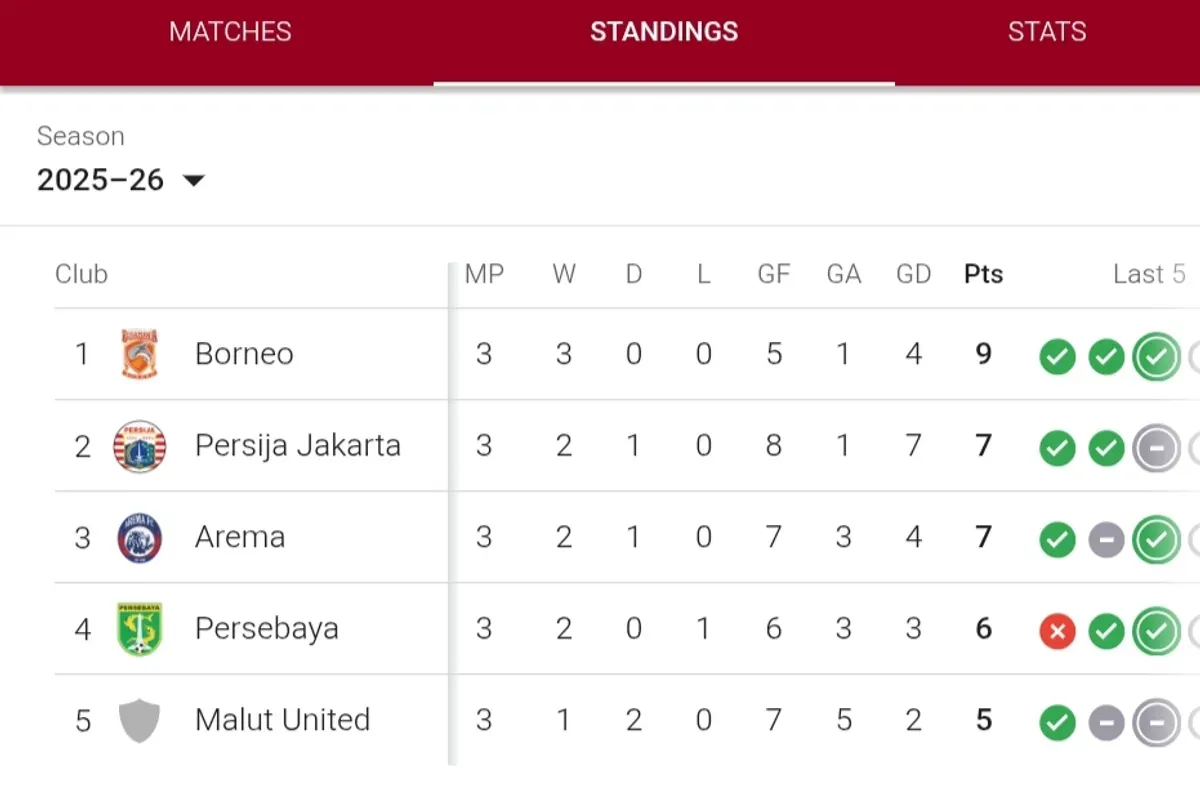Click the Persija Jakarta club crest

click(140, 446)
